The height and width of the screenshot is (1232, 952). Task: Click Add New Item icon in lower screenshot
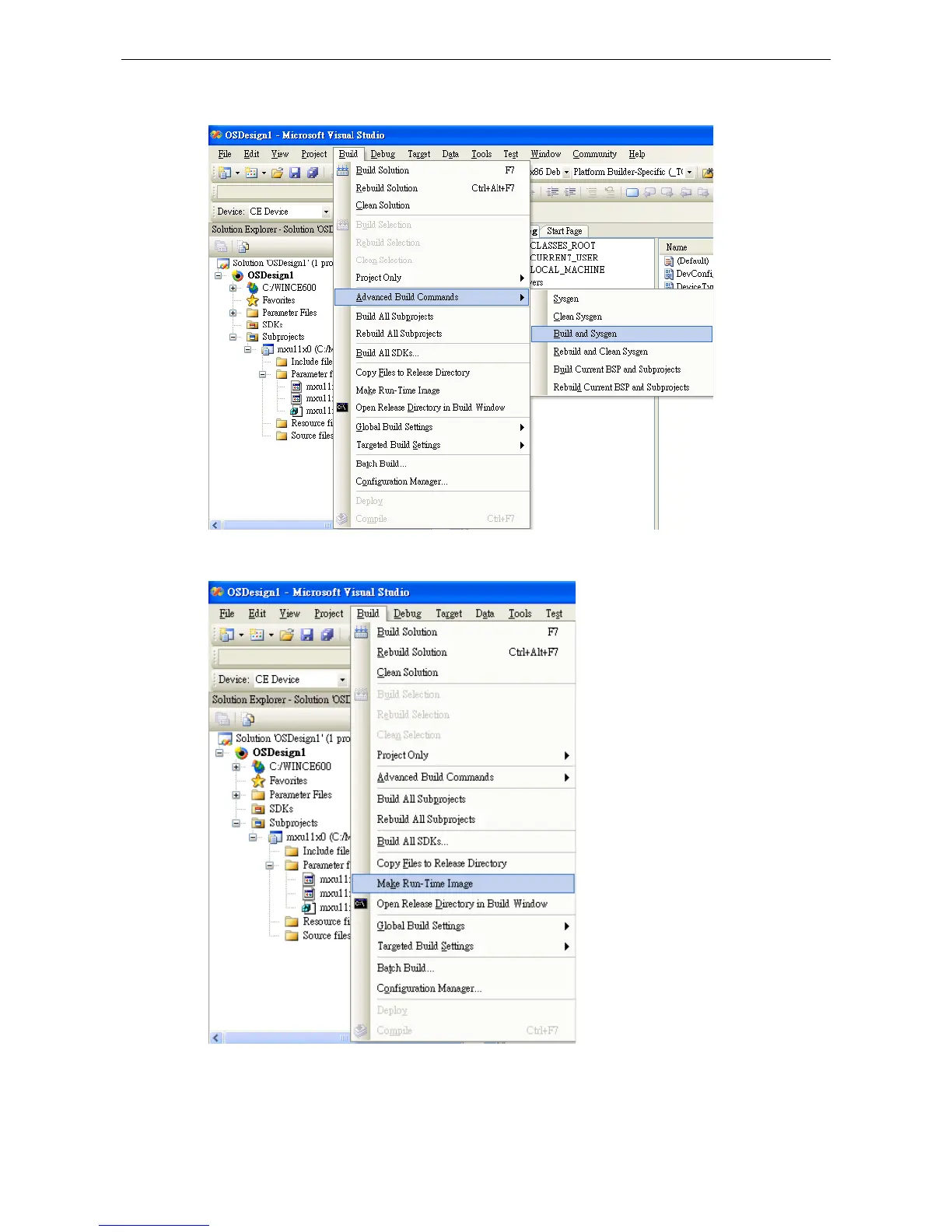point(257,635)
